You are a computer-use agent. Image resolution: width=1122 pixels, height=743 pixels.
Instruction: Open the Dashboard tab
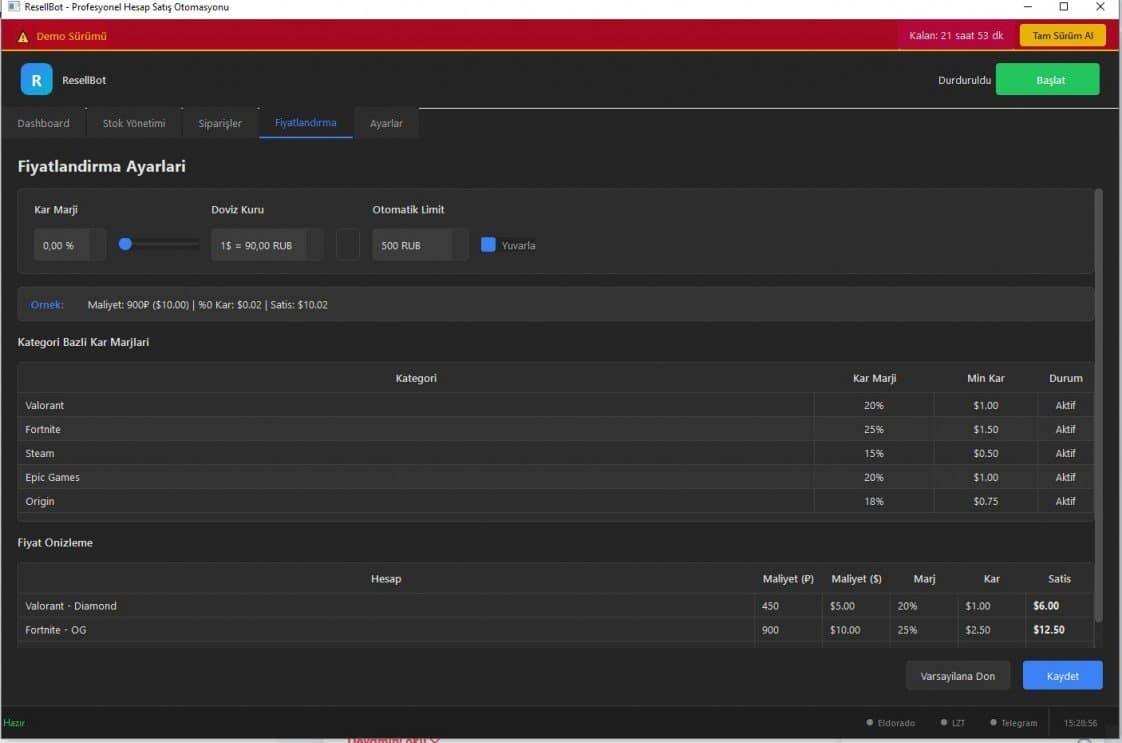tap(44, 123)
